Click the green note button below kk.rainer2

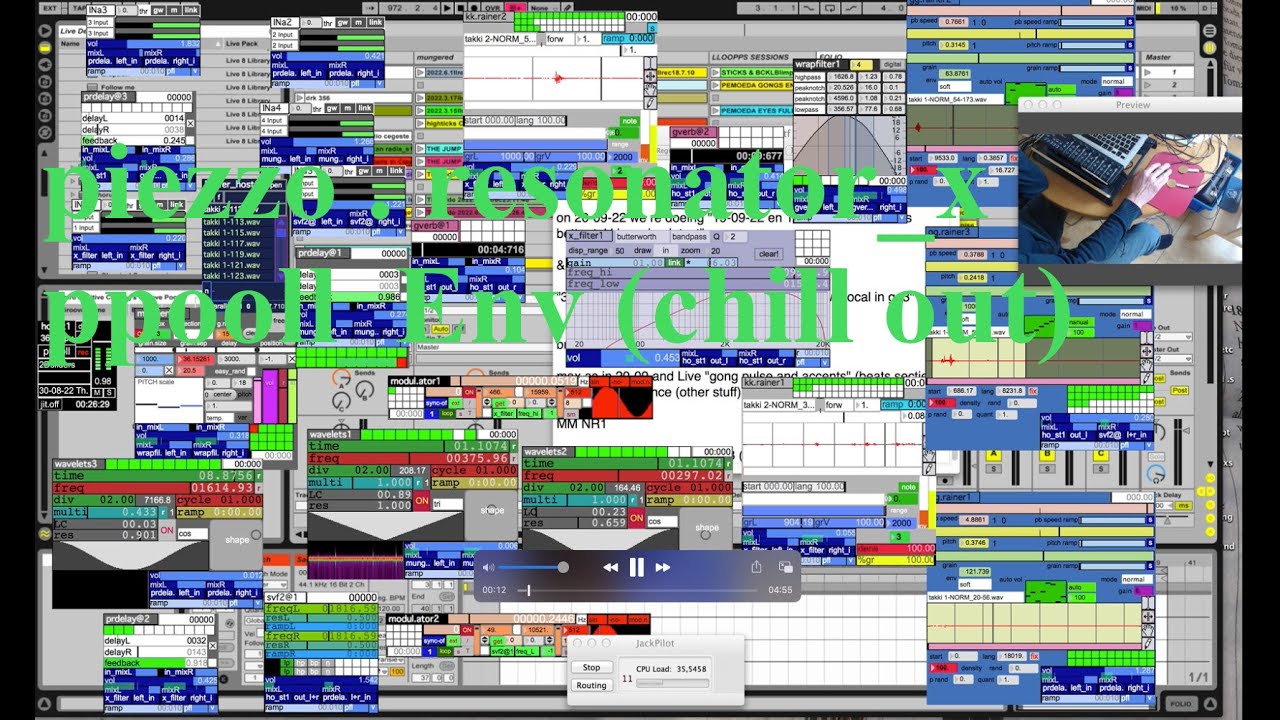[x=628, y=120]
